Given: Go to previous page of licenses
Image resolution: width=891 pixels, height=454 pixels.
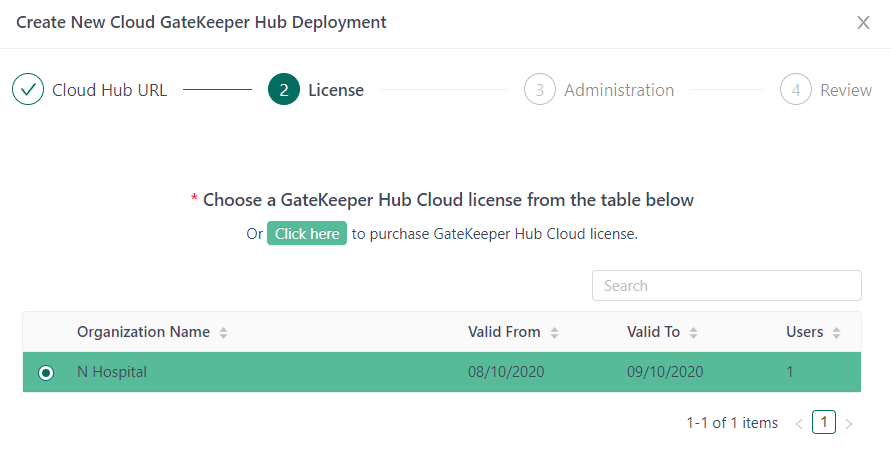Looking at the screenshot, I should [799, 424].
